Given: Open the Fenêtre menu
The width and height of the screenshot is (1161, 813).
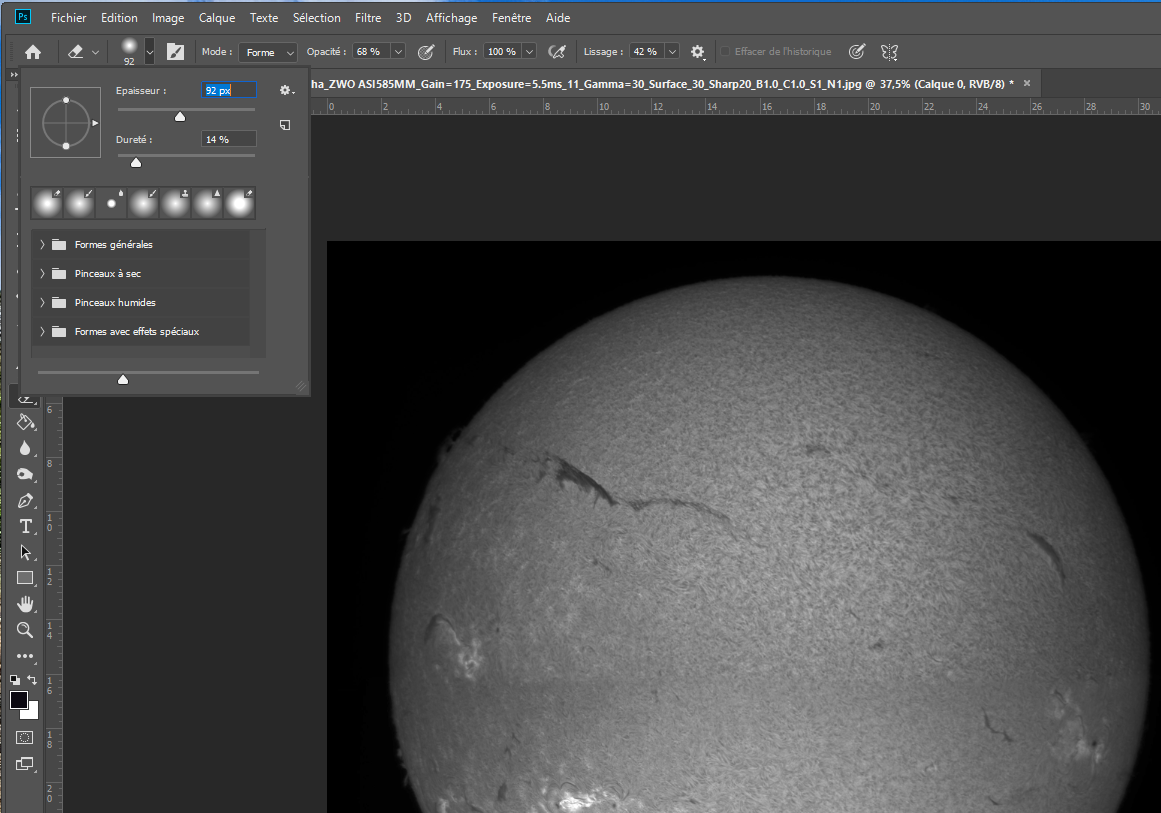Looking at the screenshot, I should coord(512,18).
